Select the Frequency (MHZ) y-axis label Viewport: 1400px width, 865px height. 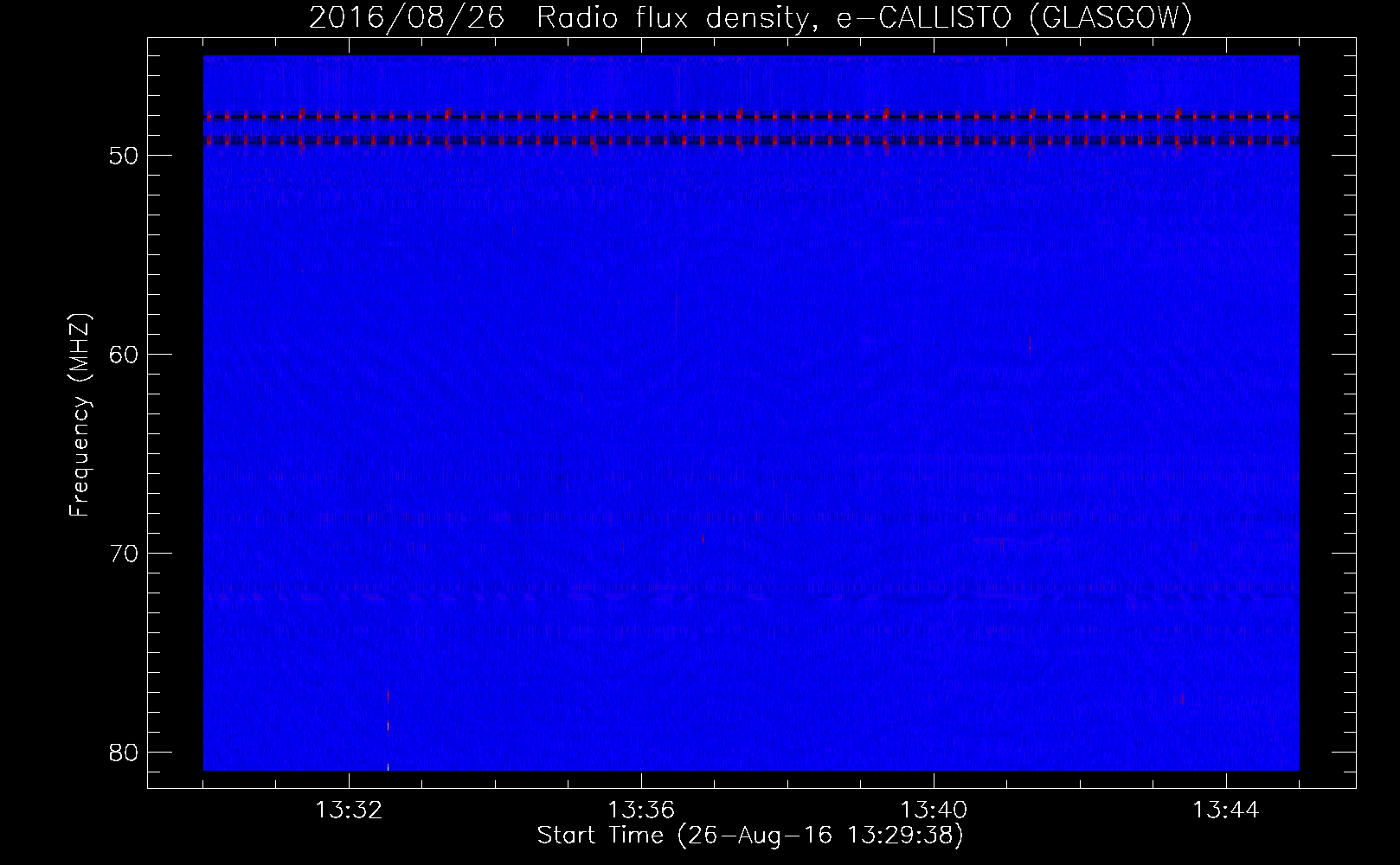[80, 415]
